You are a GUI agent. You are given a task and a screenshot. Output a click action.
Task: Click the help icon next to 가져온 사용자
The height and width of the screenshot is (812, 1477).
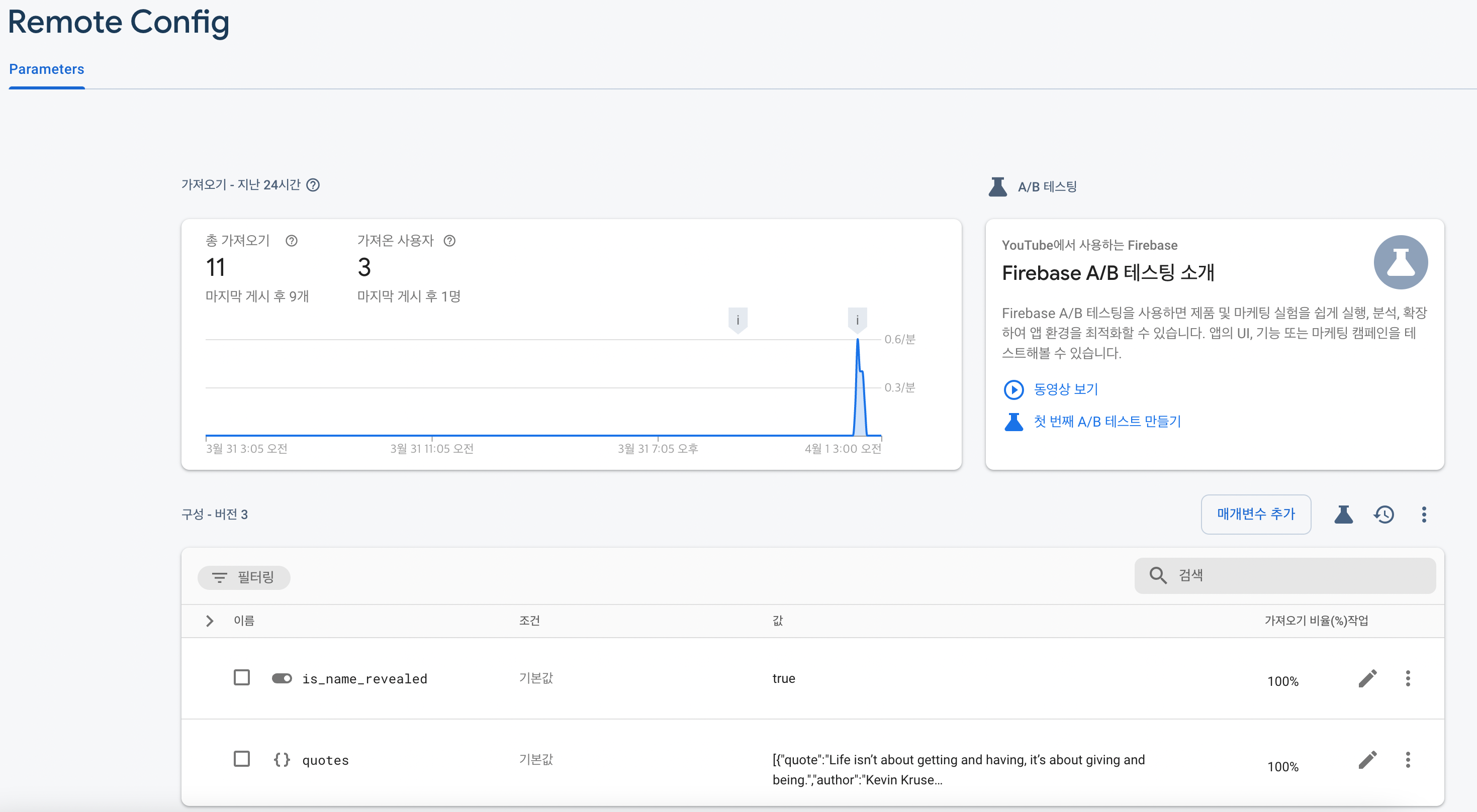coord(449,241)
